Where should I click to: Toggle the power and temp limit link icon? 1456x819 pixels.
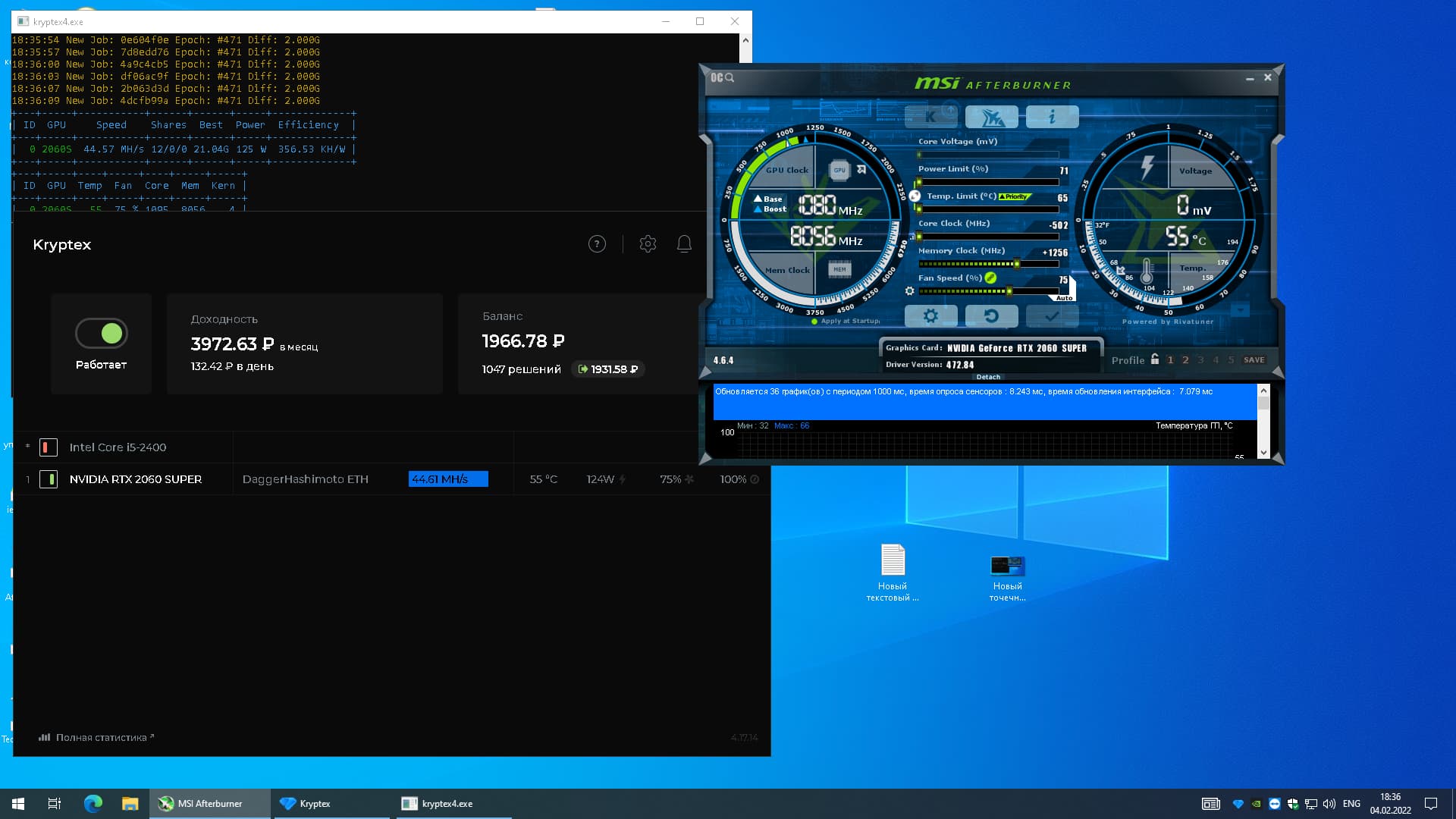[x=915, y=196]
